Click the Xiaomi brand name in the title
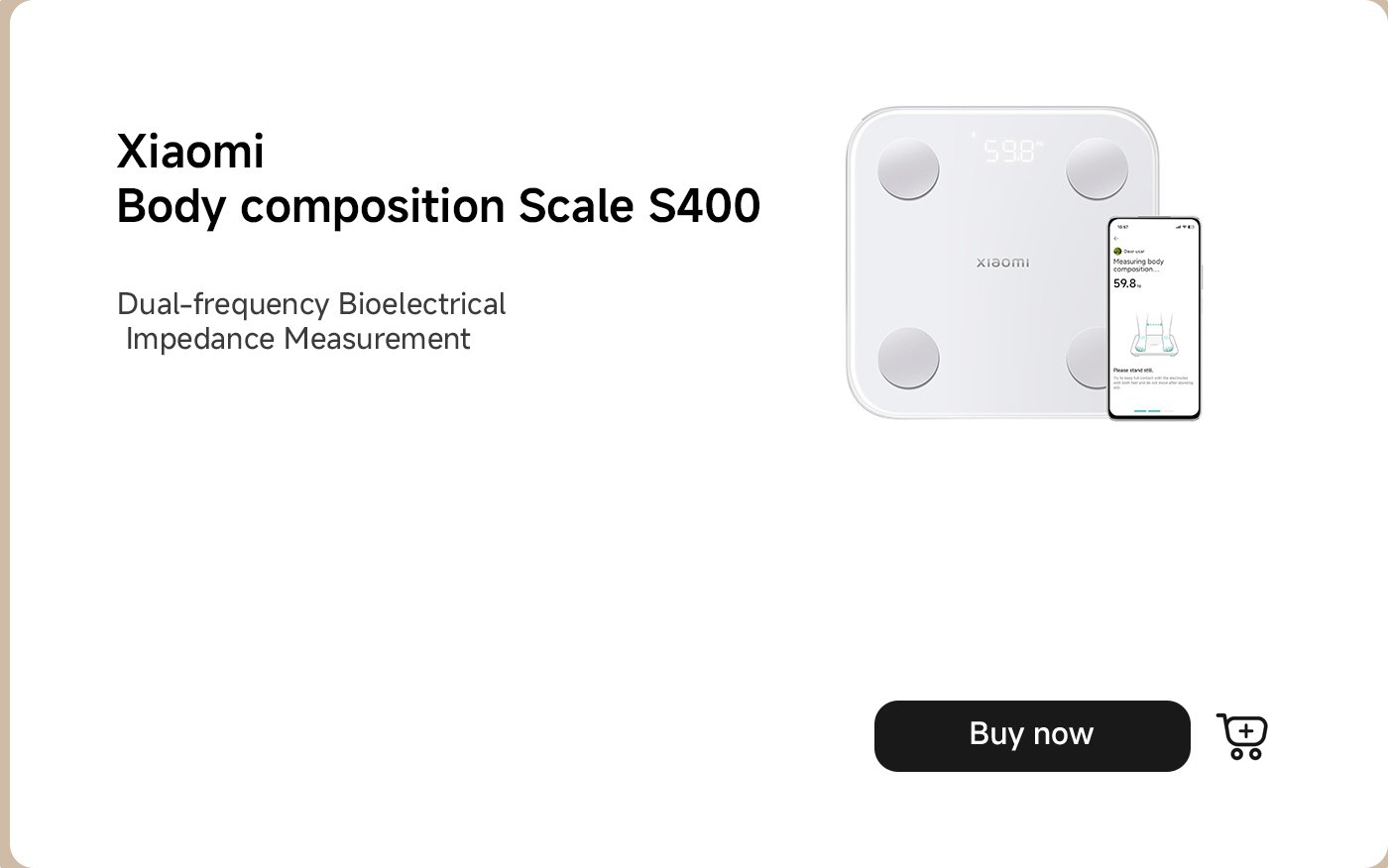Image resolution: width=1388 pixels, height=868 pixels. tap(190, 152)
